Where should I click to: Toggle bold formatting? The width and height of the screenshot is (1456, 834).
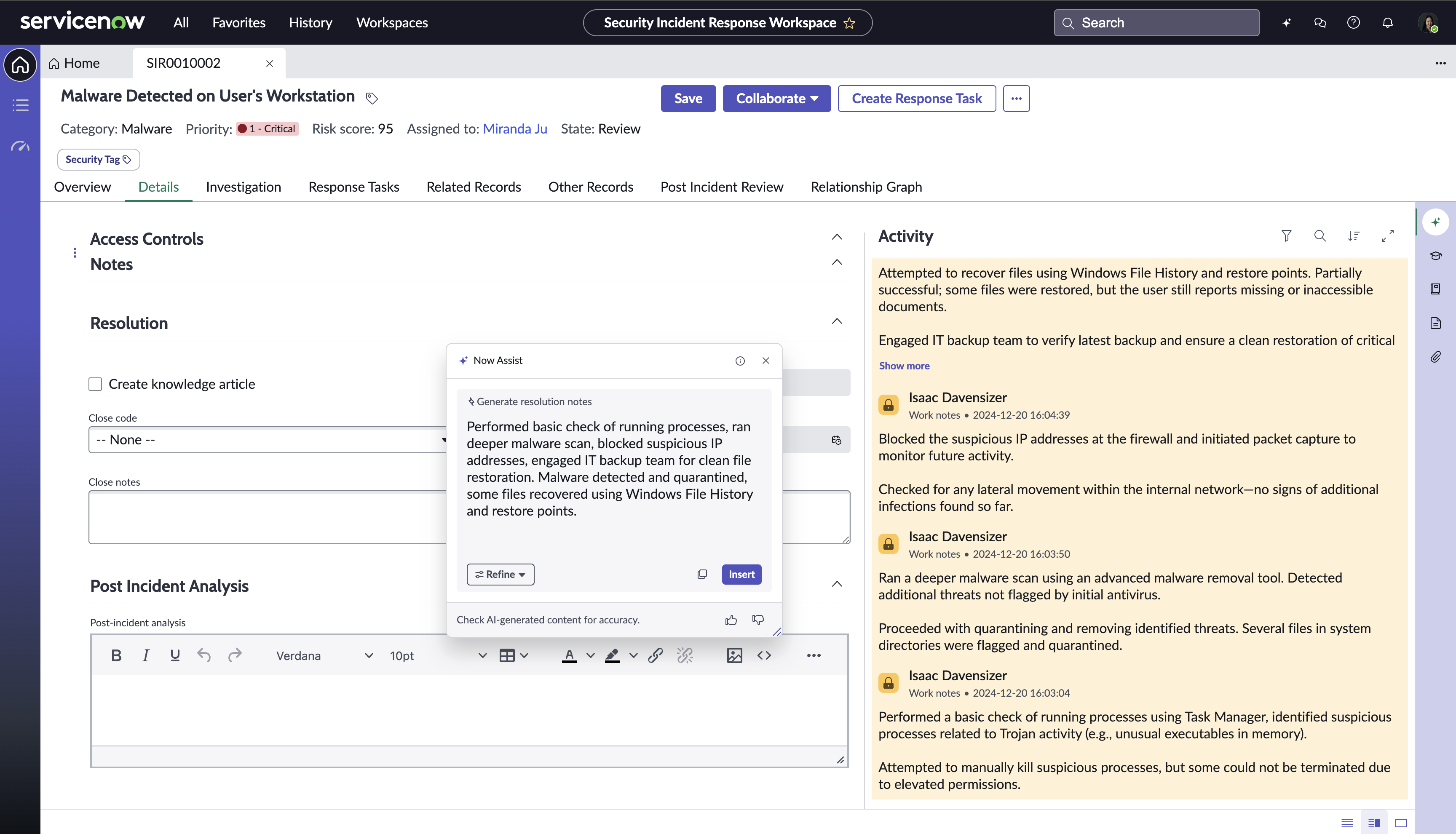pyautogui.click(x=116, y=655)
